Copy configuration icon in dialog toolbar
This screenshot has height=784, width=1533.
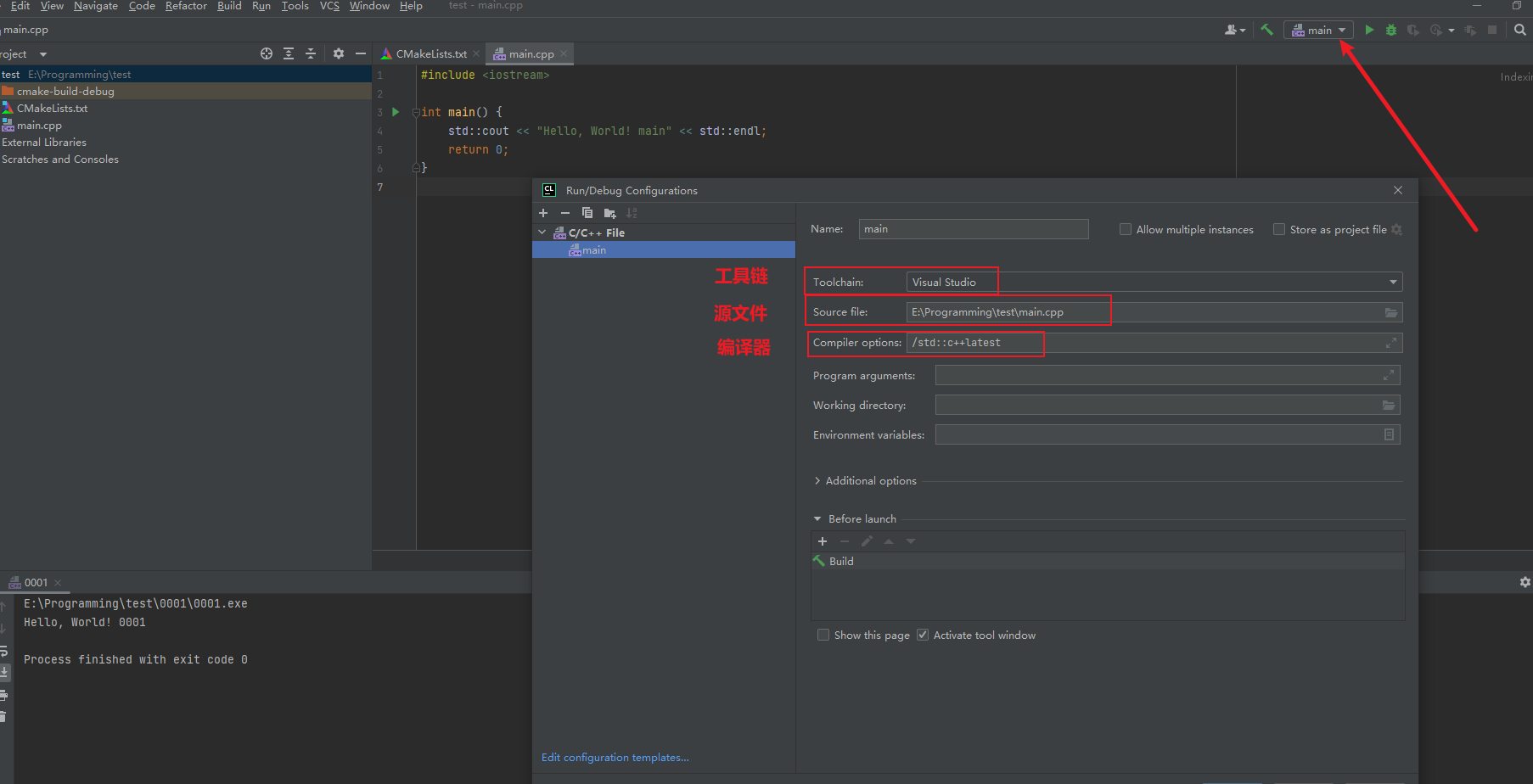[587, 213]
